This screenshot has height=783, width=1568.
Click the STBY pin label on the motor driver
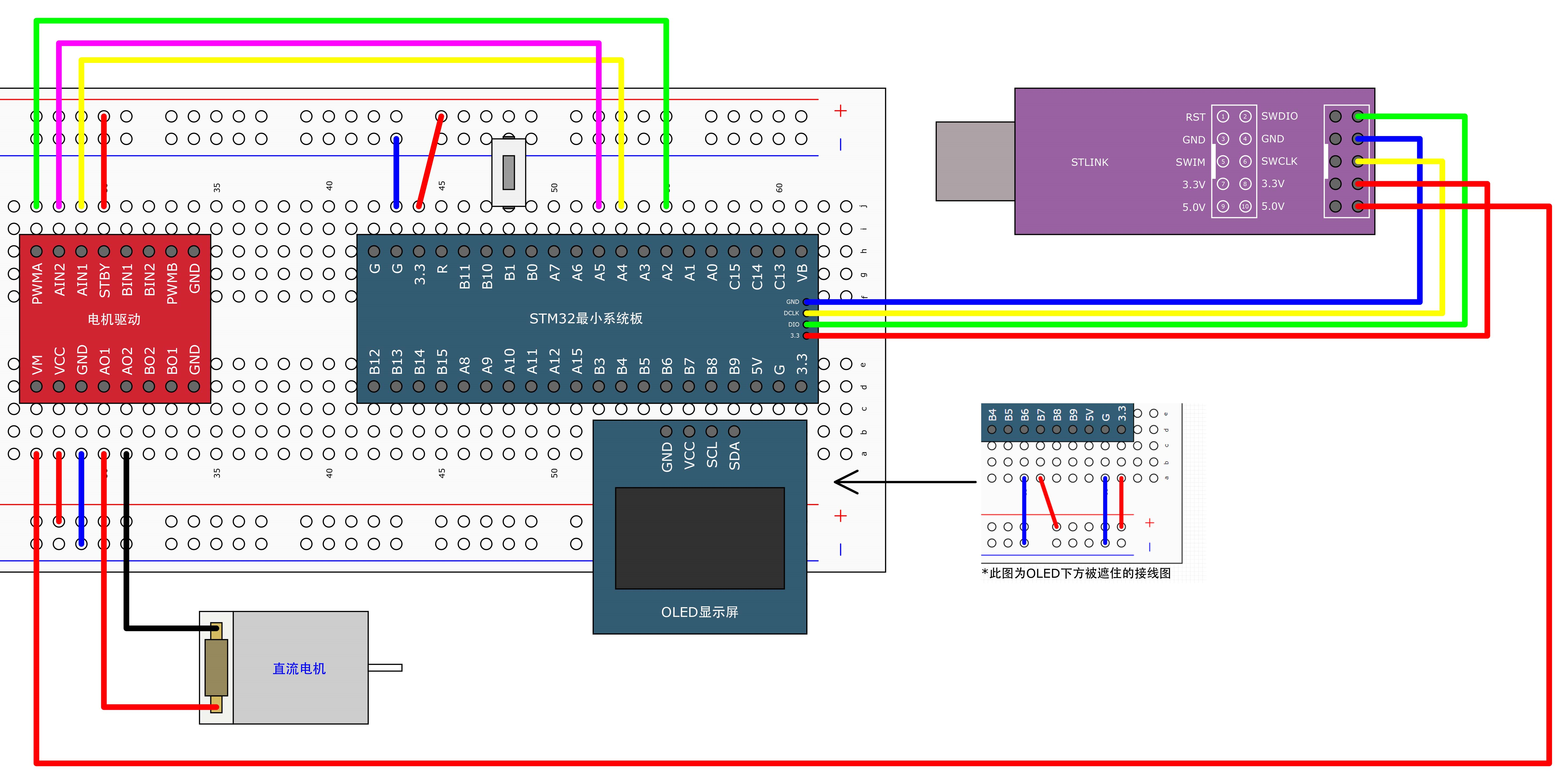tap(104, 280)
